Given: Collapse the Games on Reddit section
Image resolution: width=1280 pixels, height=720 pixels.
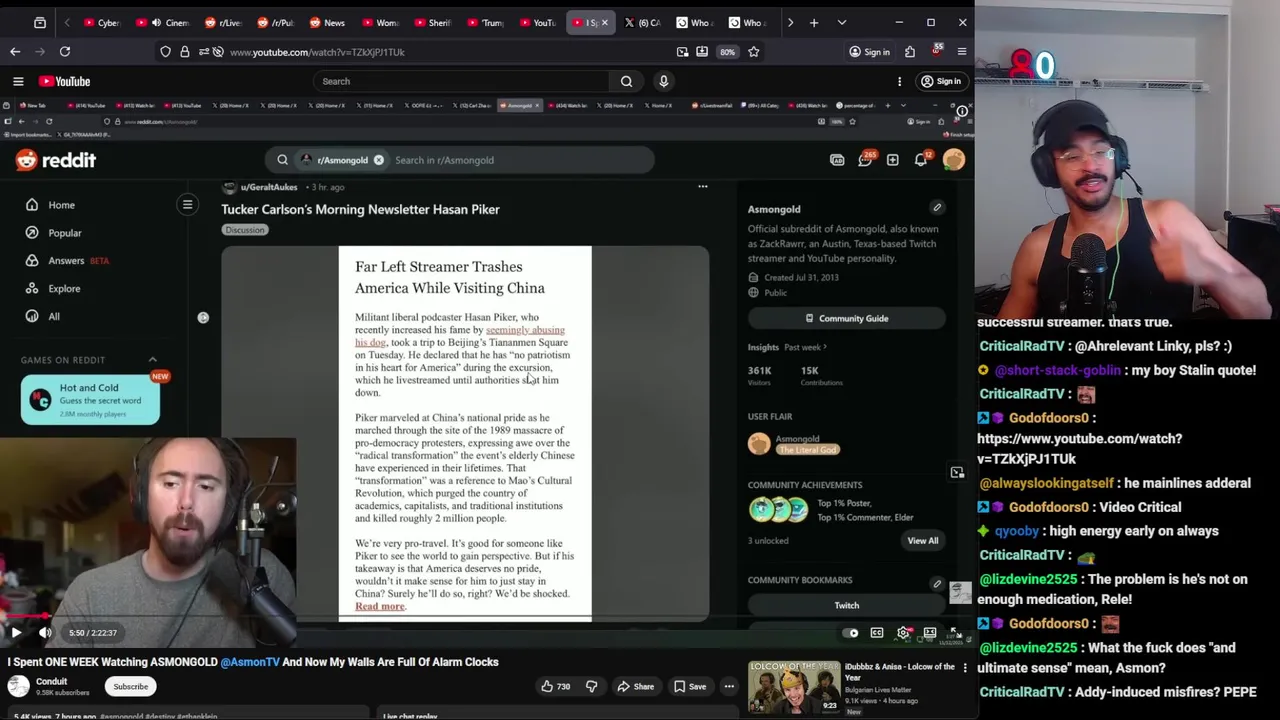Looking at the screenshot, I should click(x=153, y=360).
